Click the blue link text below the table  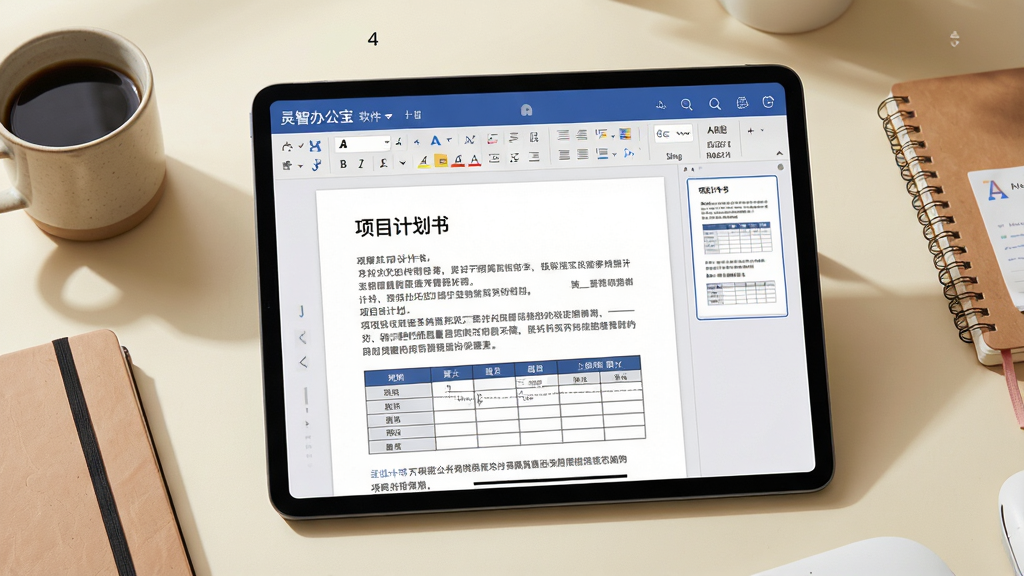point(389,472)
